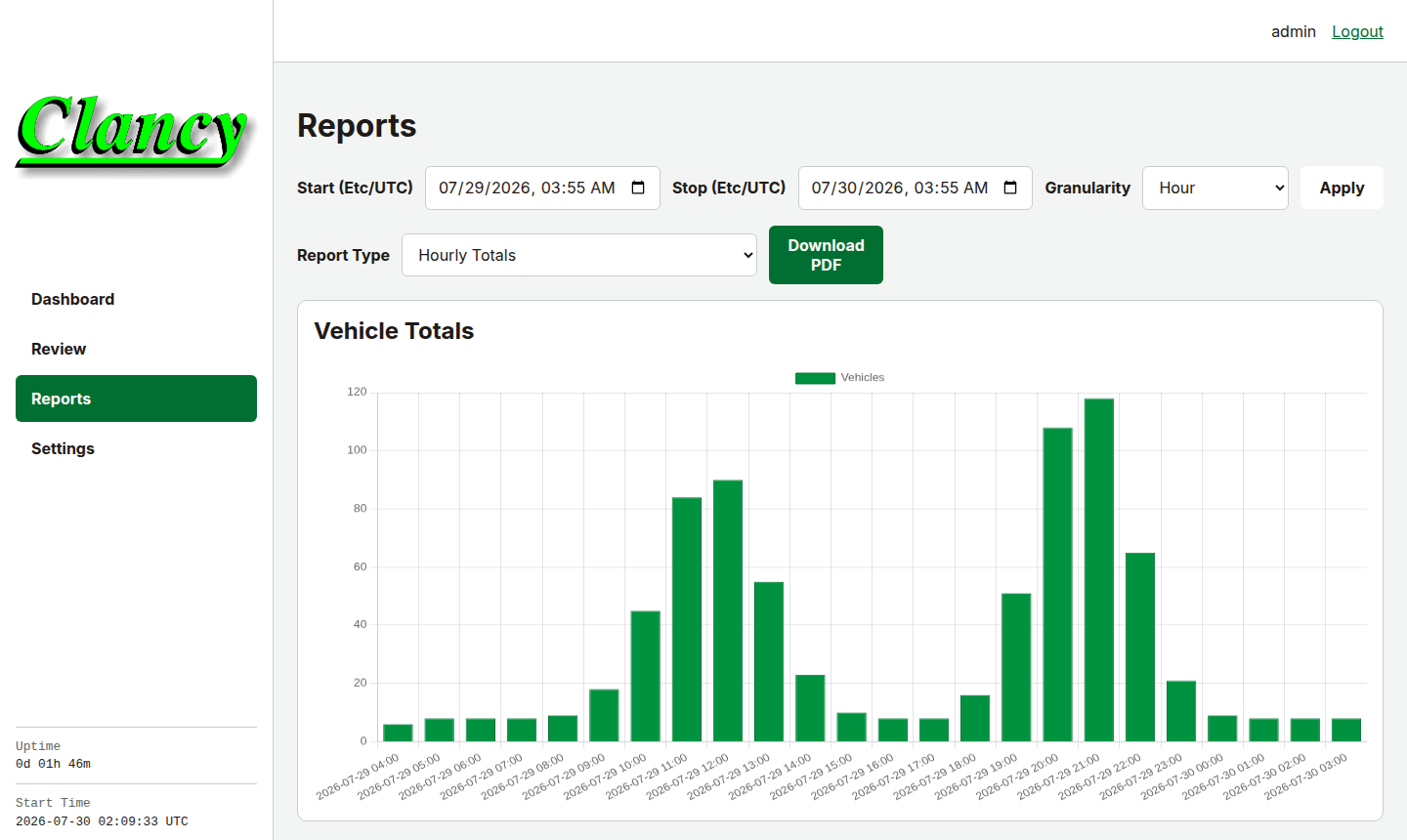Open the Report Type dropdown
The height and width of the screenshot is (840, 1407).
(x=579, y=255)
